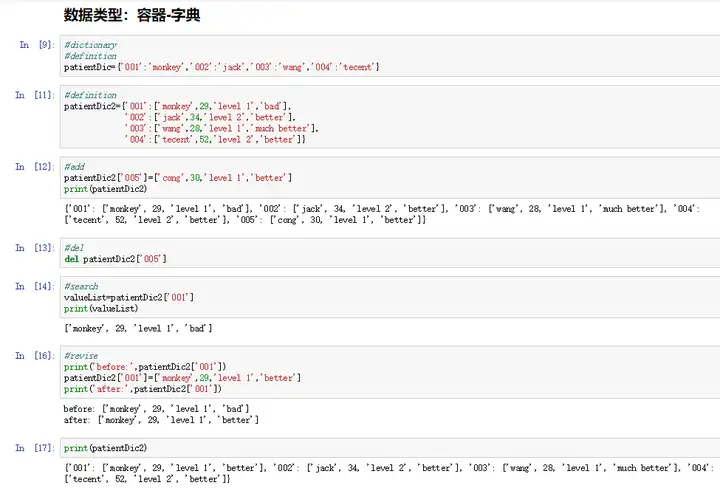The image size is (720, 488).
Task: Click the '002' jack entry line
Action: pos(210,118)
